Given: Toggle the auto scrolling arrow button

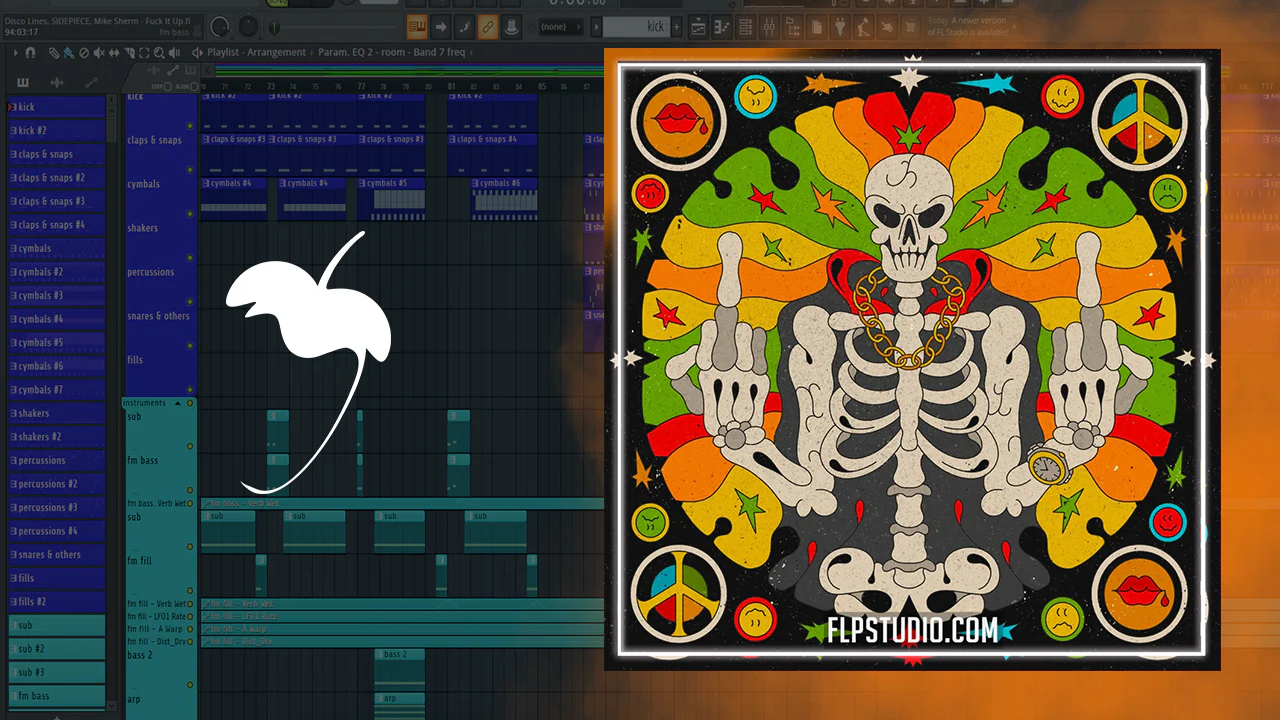Looking at the screenshot, I should 441,26.
